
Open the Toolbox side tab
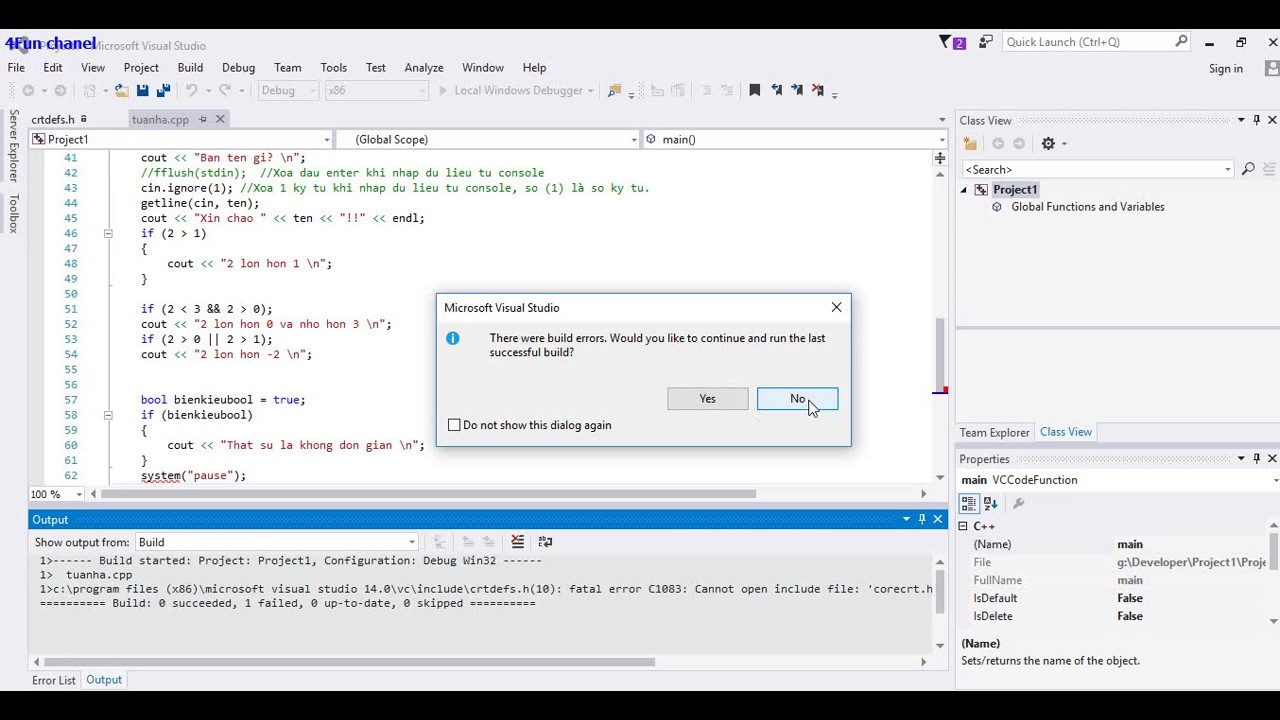(x=14, y=213)
